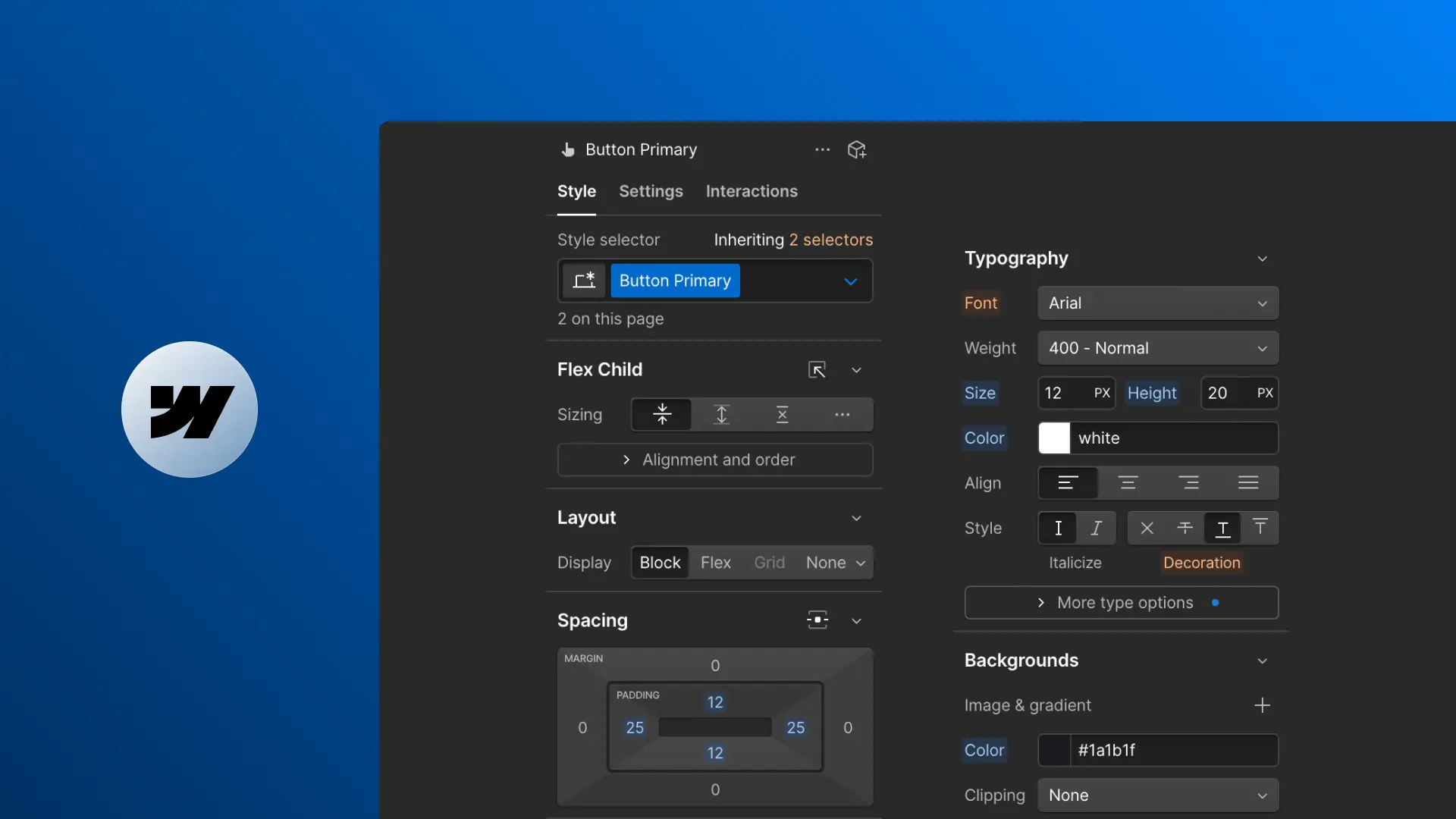Click the Height label in Typography
The width and height of the screenshot is (1456, 819).
pyautogui.click(x=1152, y=393)
